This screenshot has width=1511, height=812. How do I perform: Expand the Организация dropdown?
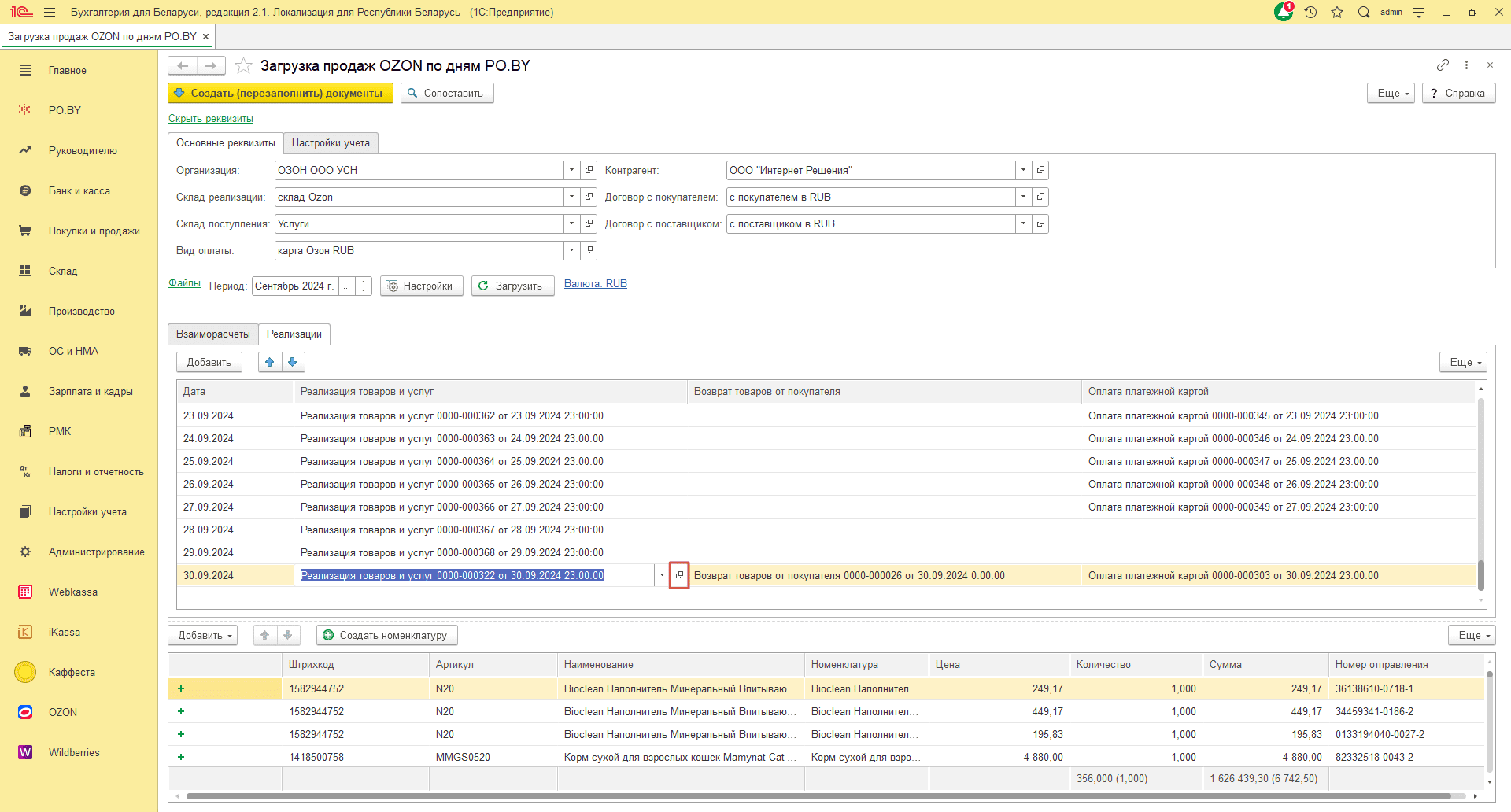point(572,170)
